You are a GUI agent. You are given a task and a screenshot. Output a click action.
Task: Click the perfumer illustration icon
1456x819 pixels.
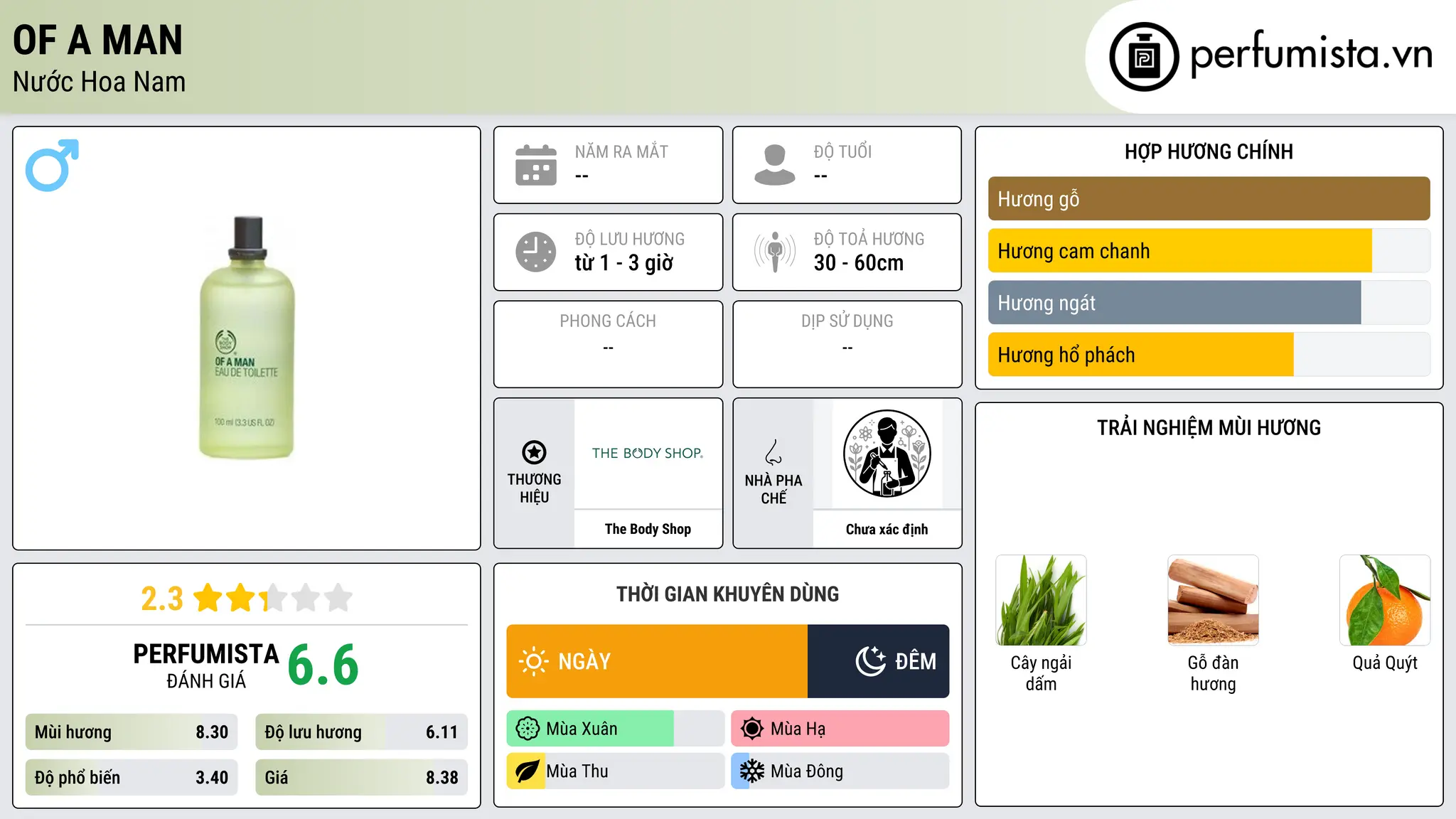pyautogui.click(x=887, y=454)
